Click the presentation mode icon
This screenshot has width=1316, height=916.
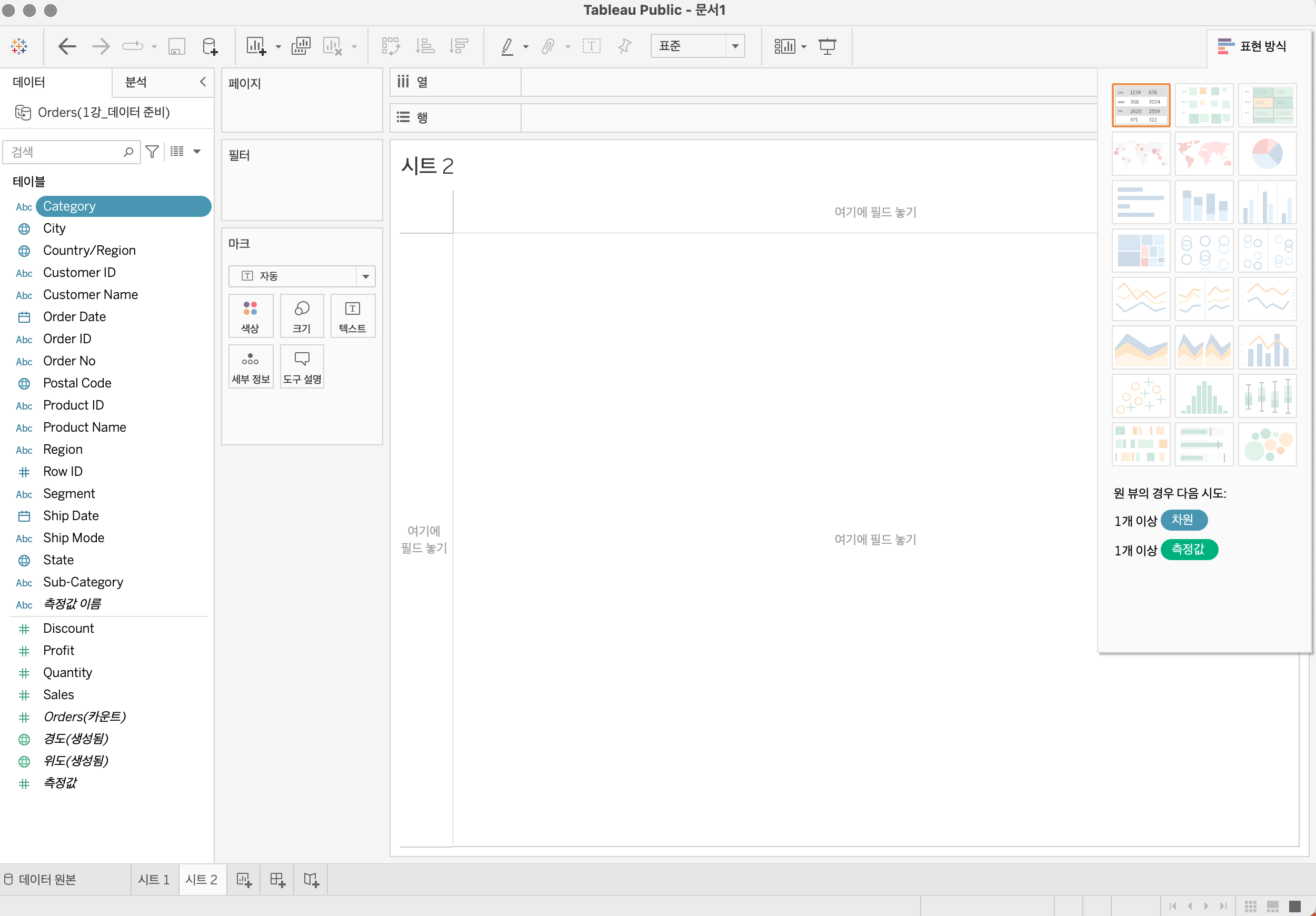pos(826,46)
